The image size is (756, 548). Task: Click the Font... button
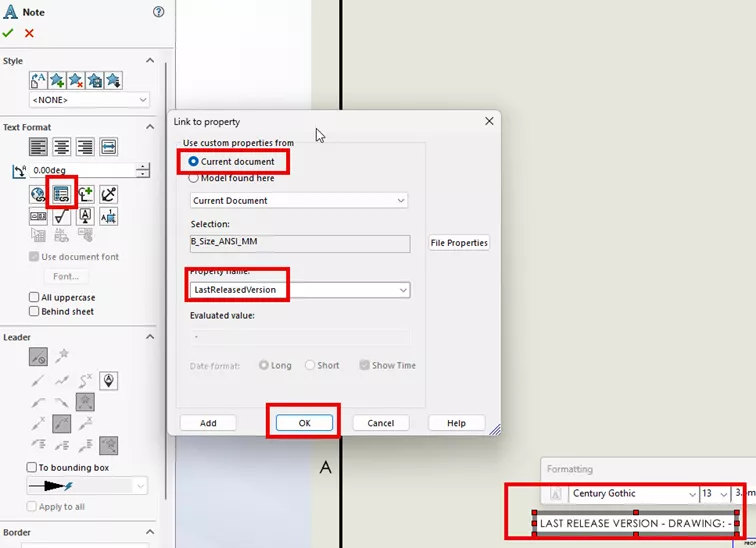click(66, 277)
